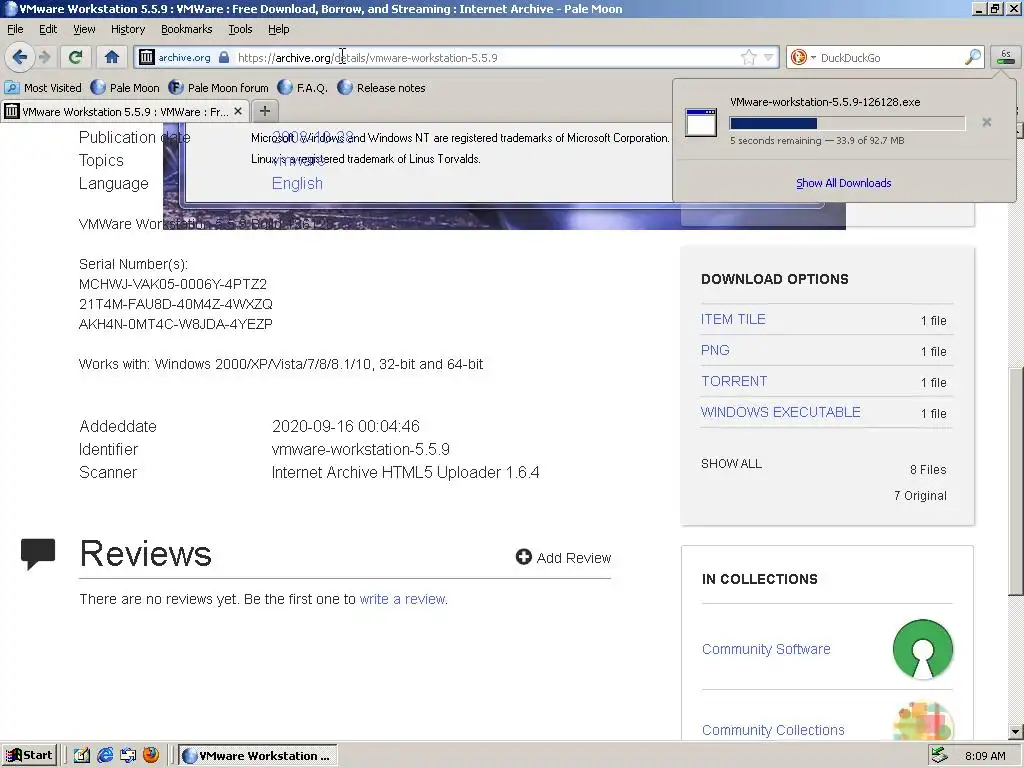Screen dimensions: 1024x768
Task: Select the VMware Workstation taskbar button
Action: click(x=257, y=756)
